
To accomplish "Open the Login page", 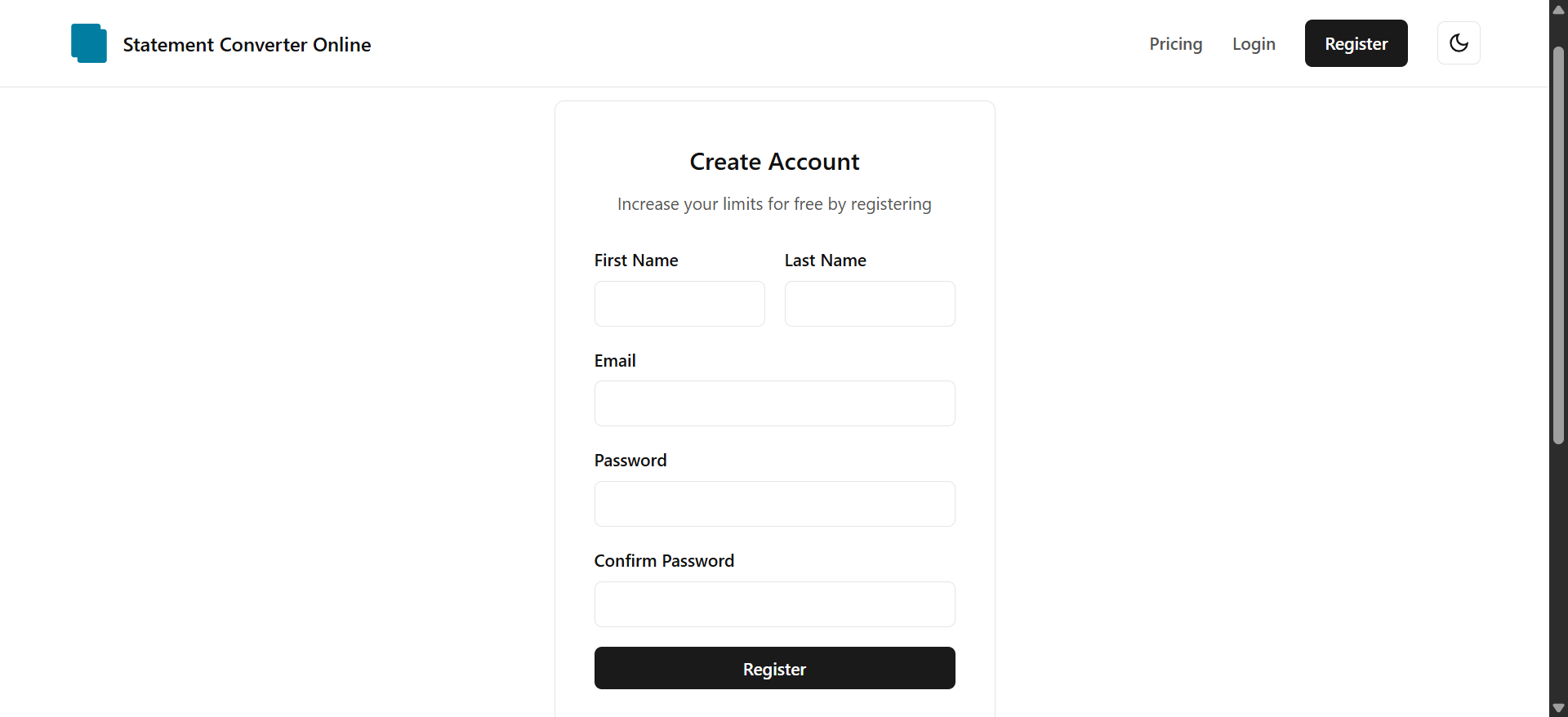I will tap(1254, 45).
